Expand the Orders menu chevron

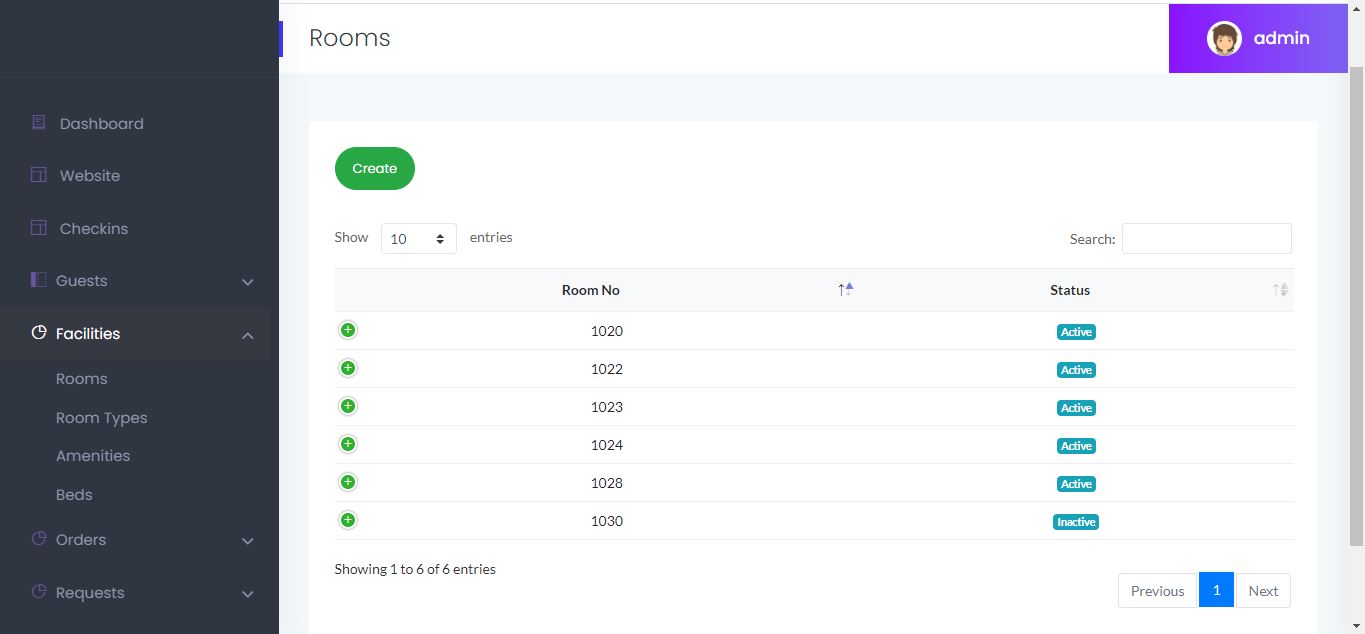point(248,541)
